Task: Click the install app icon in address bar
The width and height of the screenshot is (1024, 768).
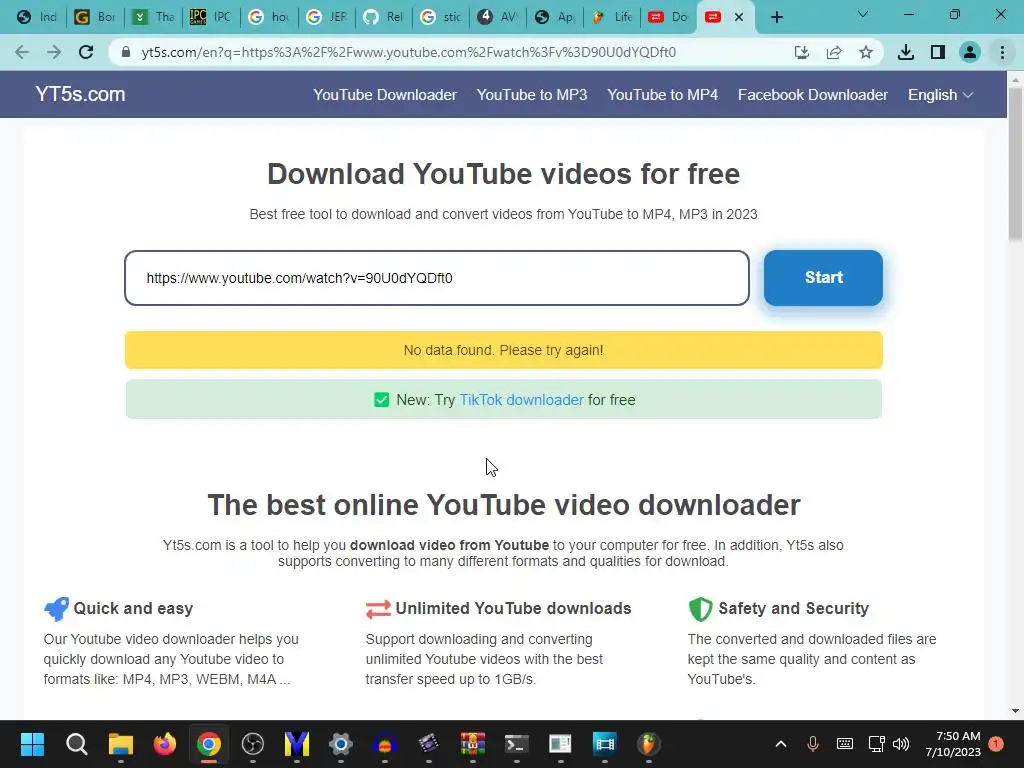Action: (x=801, y=52)
